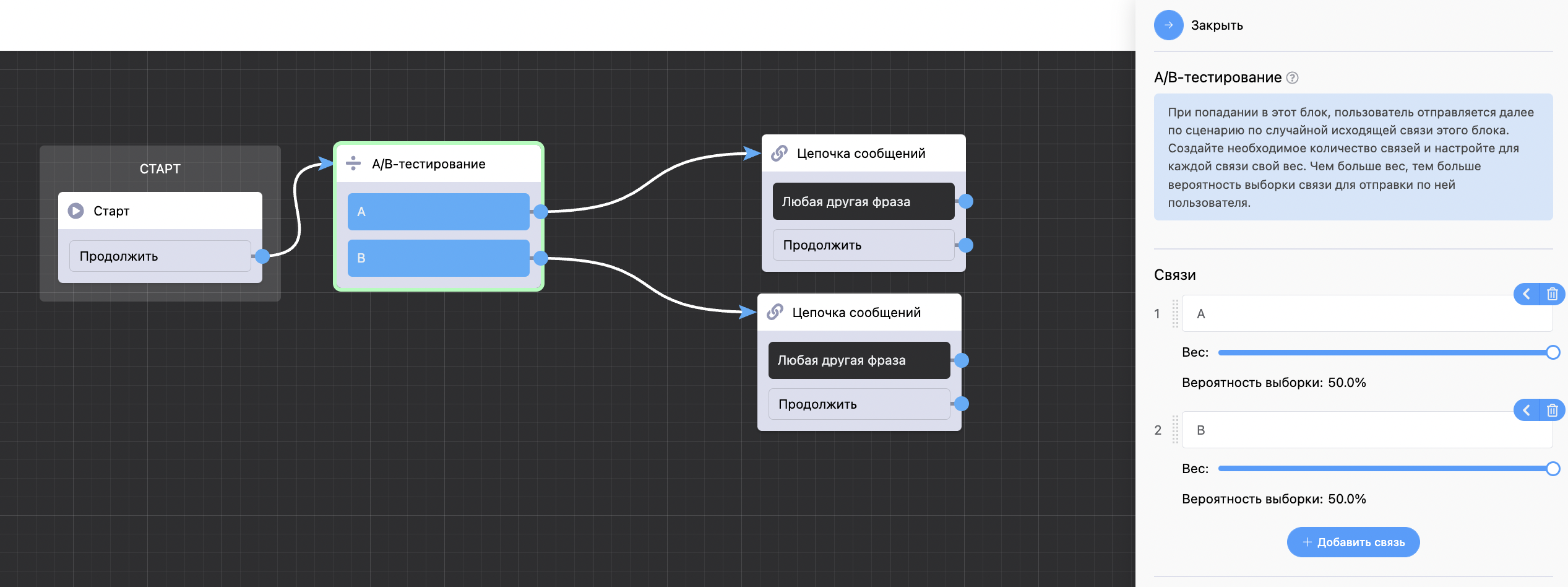Click the blue arrow Закрыть icon

[x=1168, y=25]
